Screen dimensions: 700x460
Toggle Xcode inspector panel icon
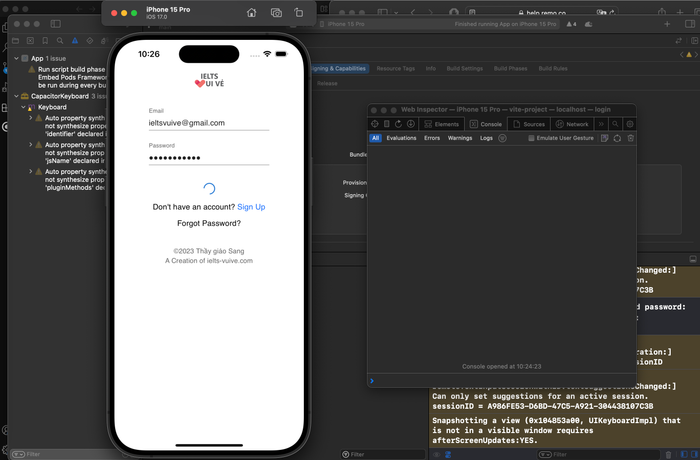coord(690,24)
